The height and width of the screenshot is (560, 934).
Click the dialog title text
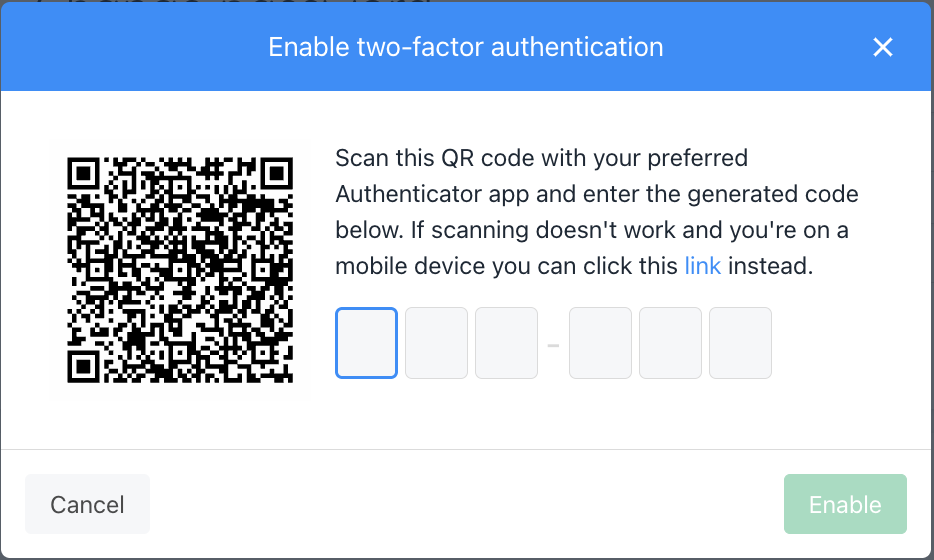[466, 47]
